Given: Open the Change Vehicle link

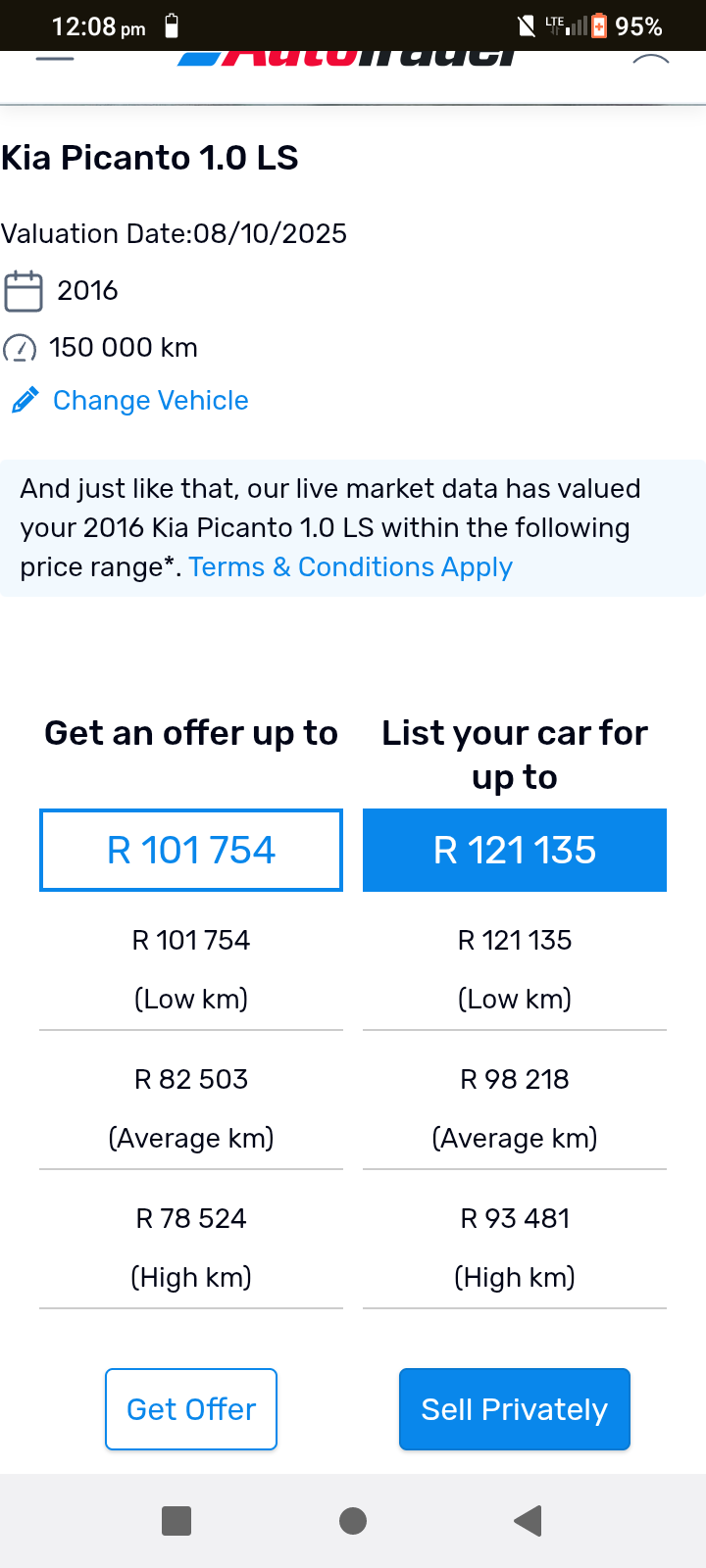Looking at the screenshot, I should click(150, 401).
